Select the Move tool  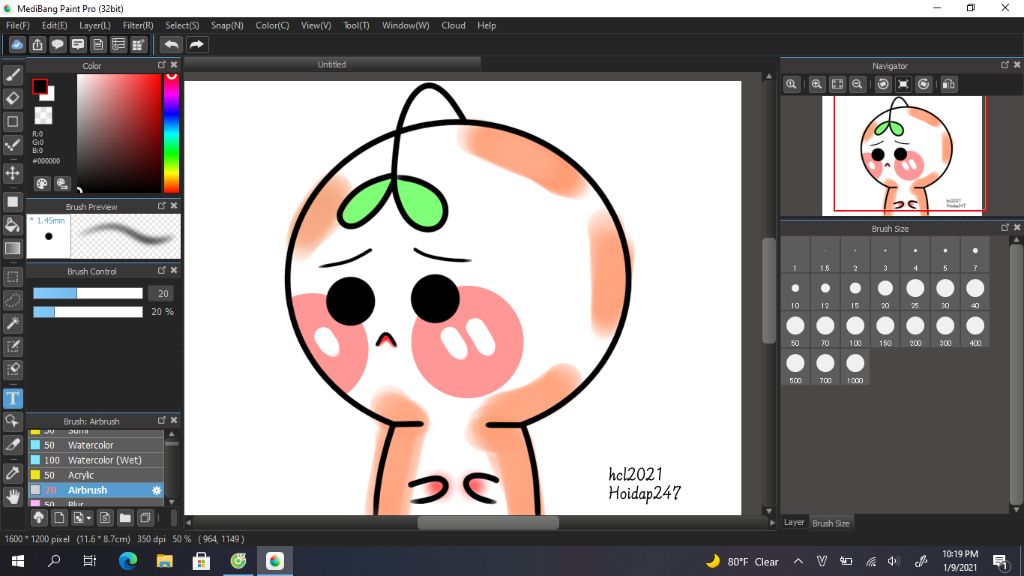(x=13, y=173)
